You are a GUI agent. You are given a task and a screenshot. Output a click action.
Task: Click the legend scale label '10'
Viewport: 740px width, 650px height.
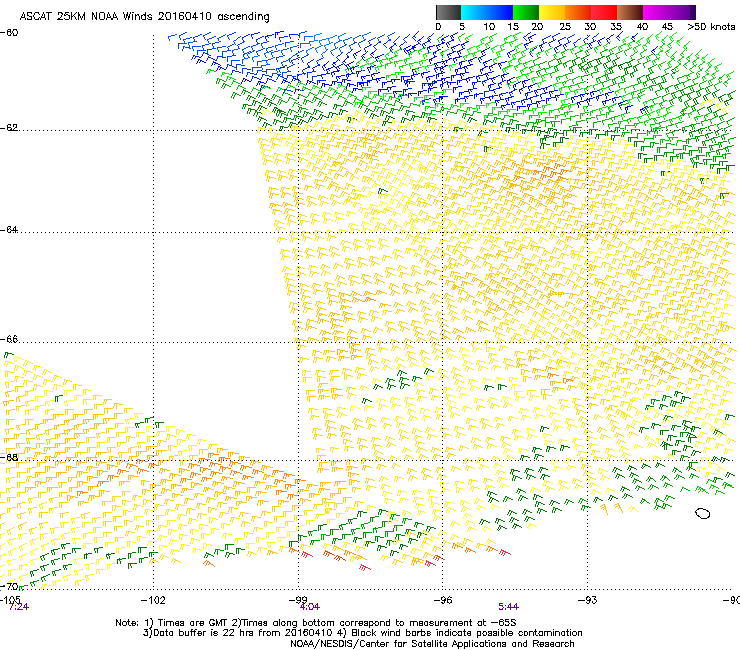[x=489, y=27]
